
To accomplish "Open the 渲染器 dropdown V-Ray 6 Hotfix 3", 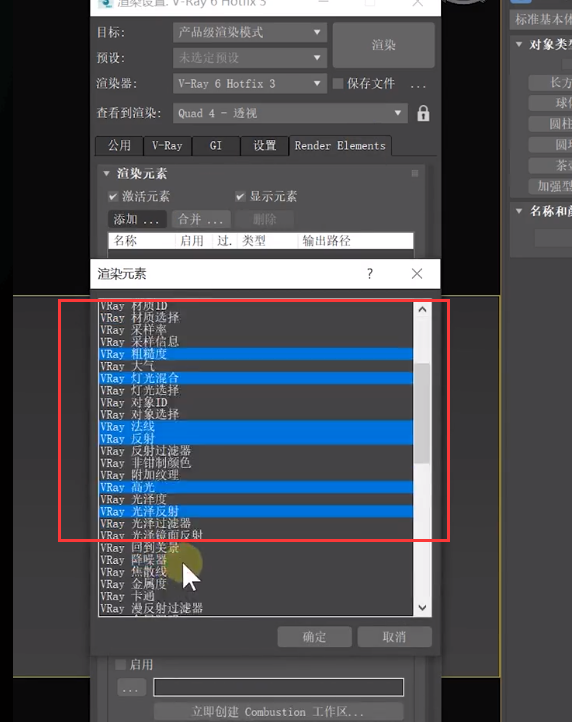I will [250, 84].
